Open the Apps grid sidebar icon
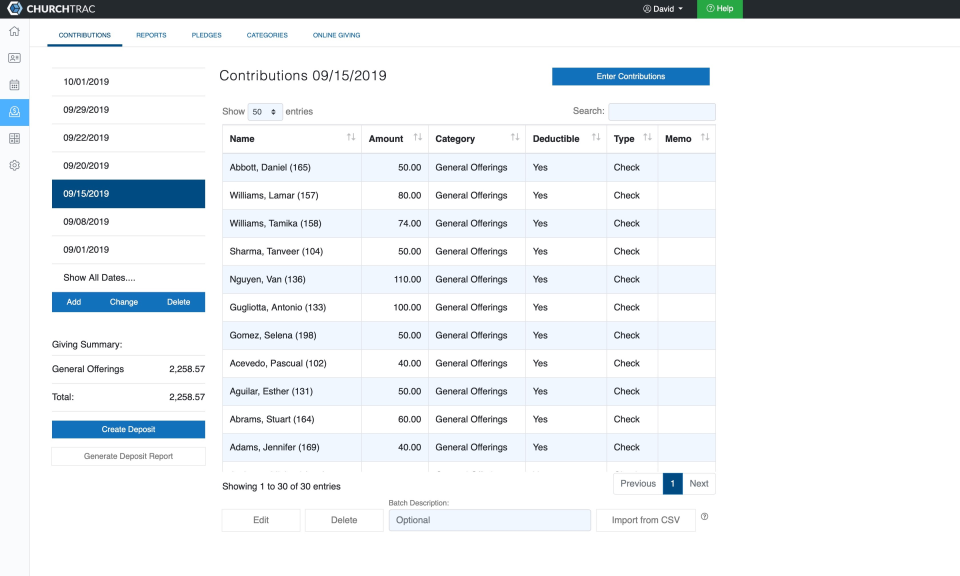The image size is (960, 576). coord(14,138)
